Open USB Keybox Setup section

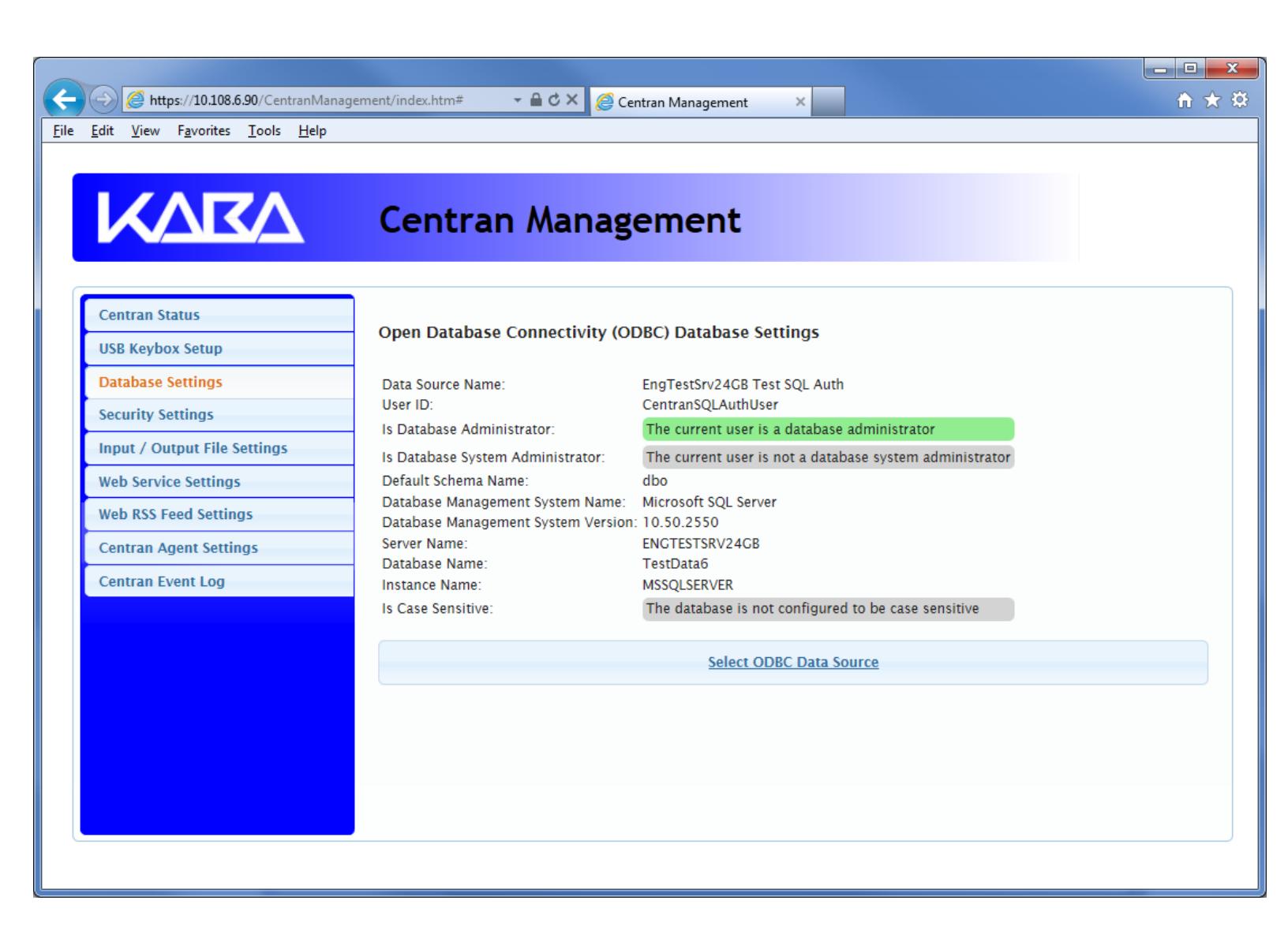click(x=219, y=349)
